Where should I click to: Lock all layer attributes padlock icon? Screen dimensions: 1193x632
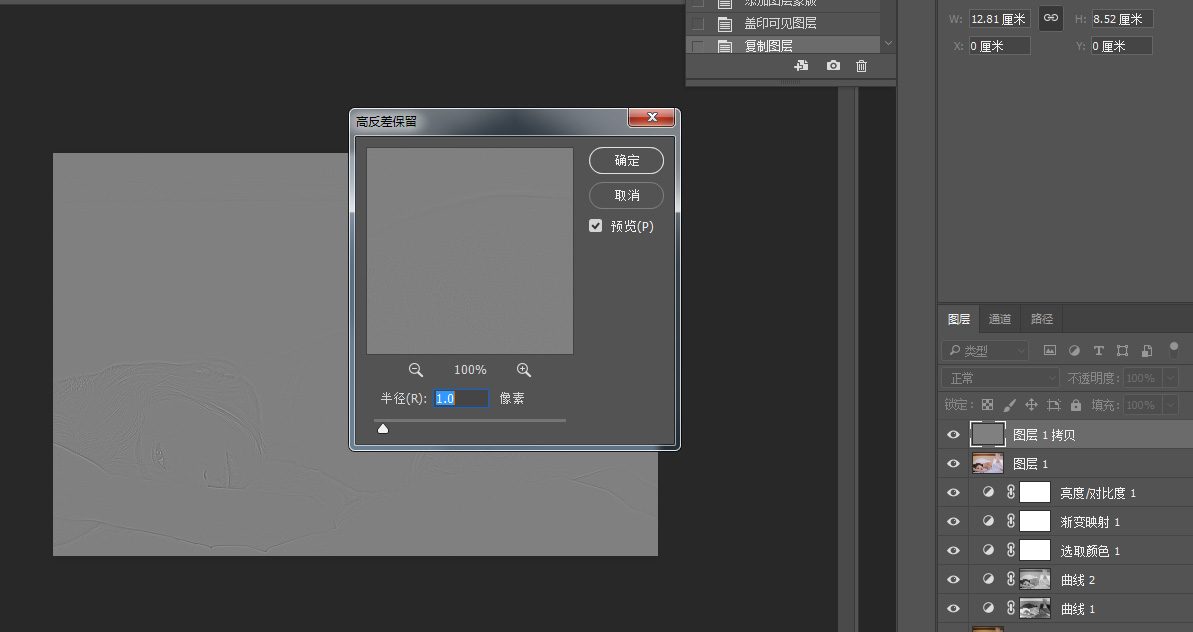point(1076,405)
